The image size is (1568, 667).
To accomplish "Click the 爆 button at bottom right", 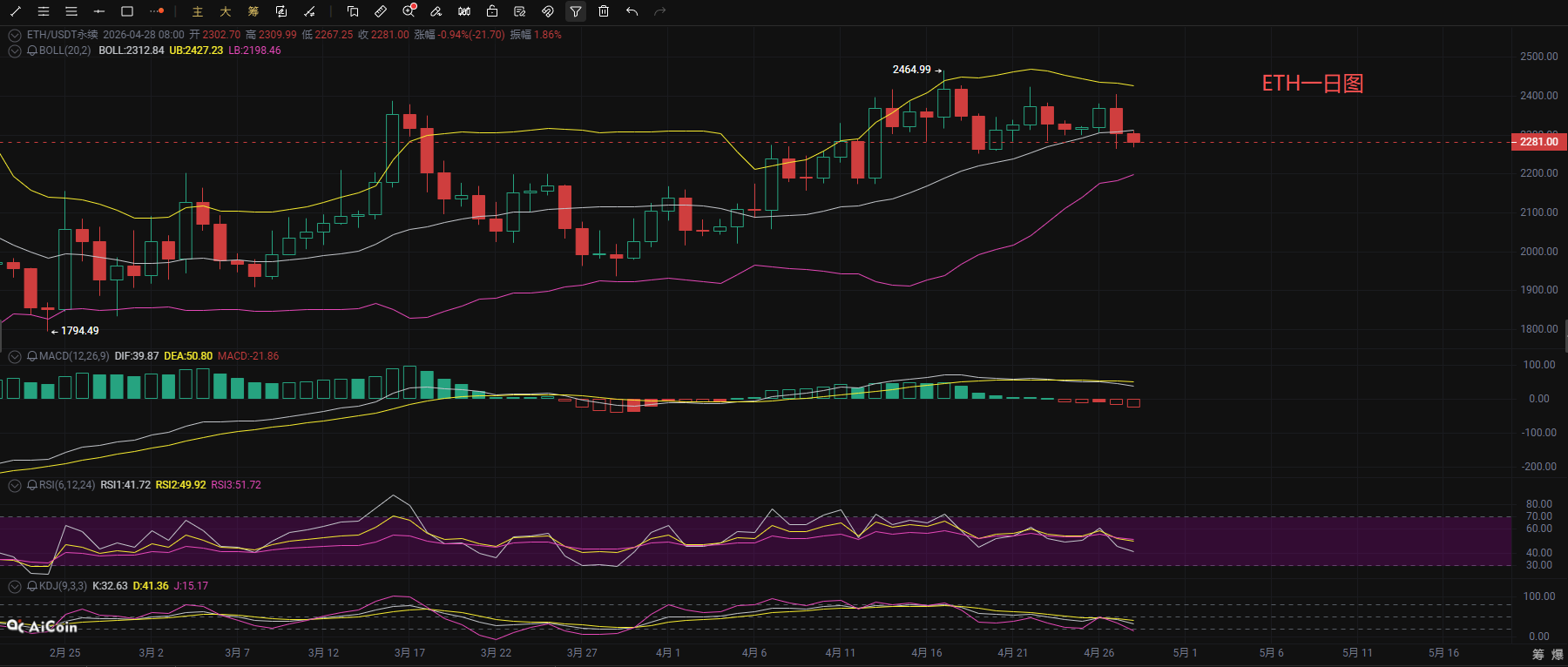I will tap(1557, 654).
